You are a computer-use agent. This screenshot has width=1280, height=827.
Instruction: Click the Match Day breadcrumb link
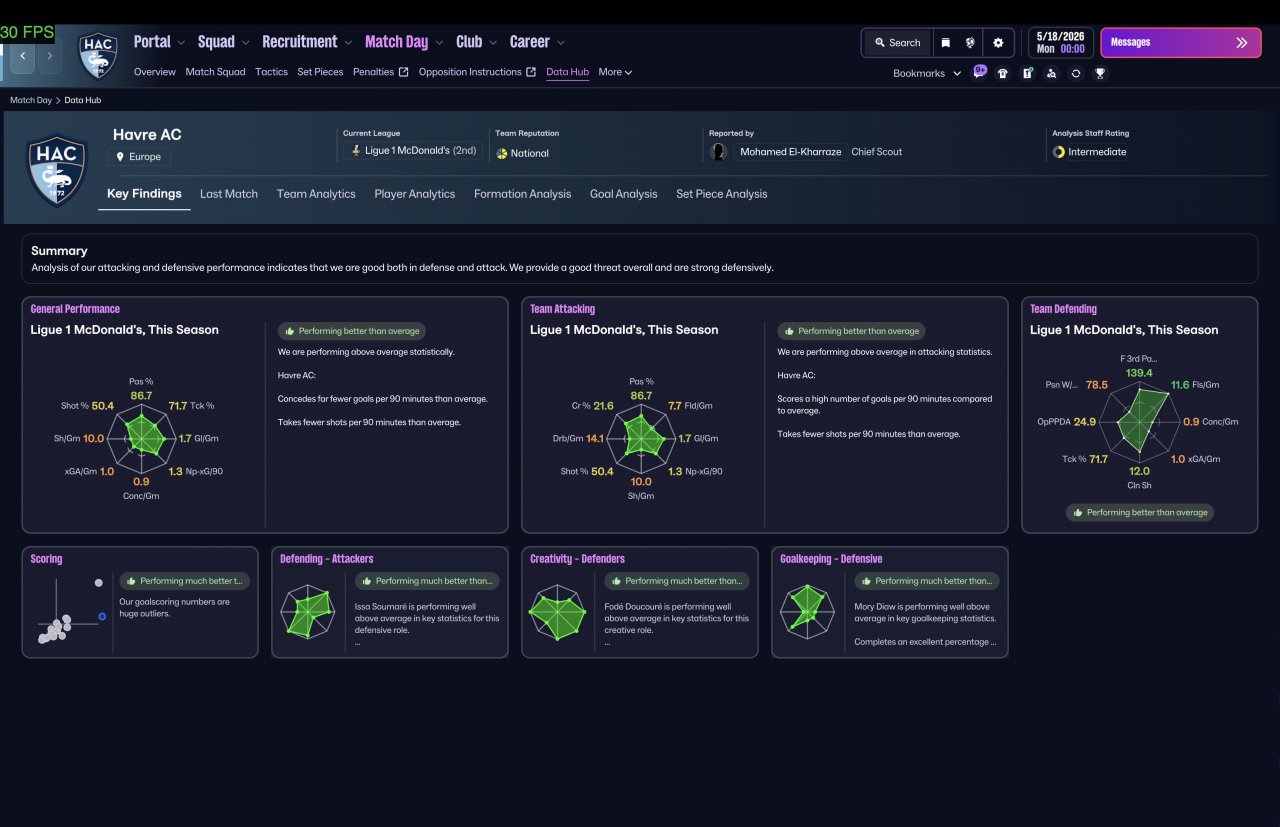[31, 100]
